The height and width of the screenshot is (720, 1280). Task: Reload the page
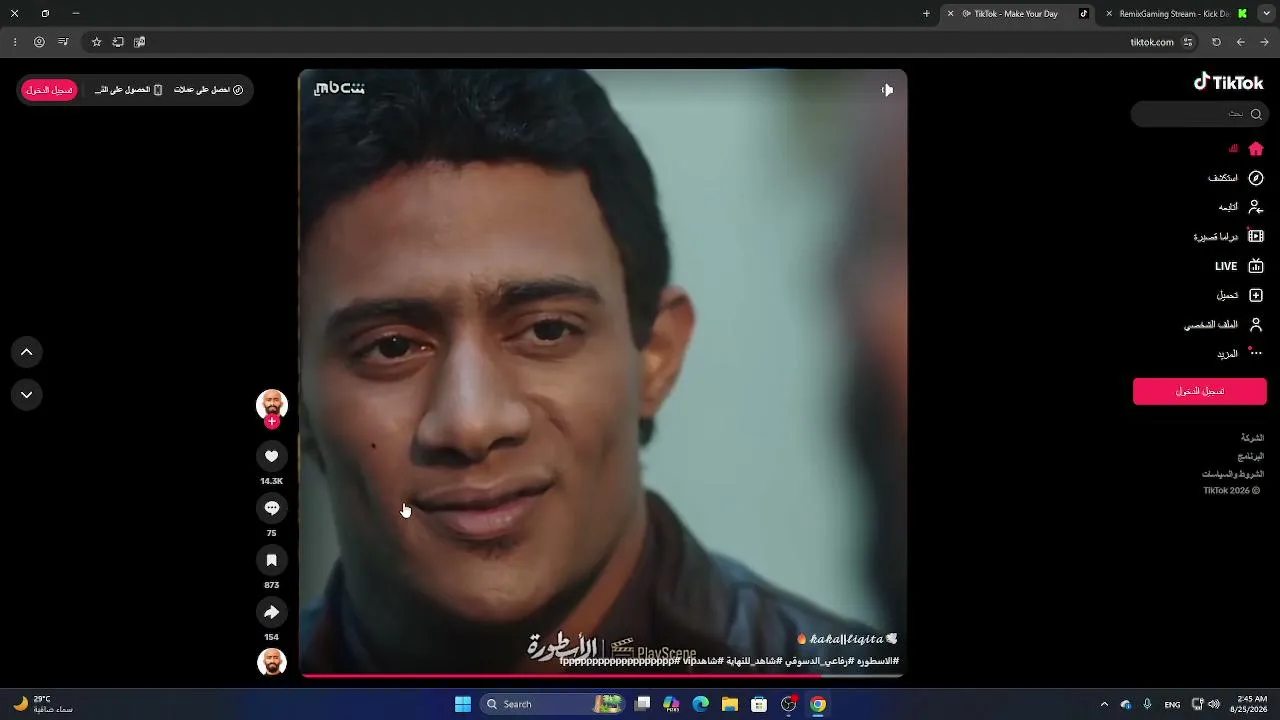(1216, 42)
